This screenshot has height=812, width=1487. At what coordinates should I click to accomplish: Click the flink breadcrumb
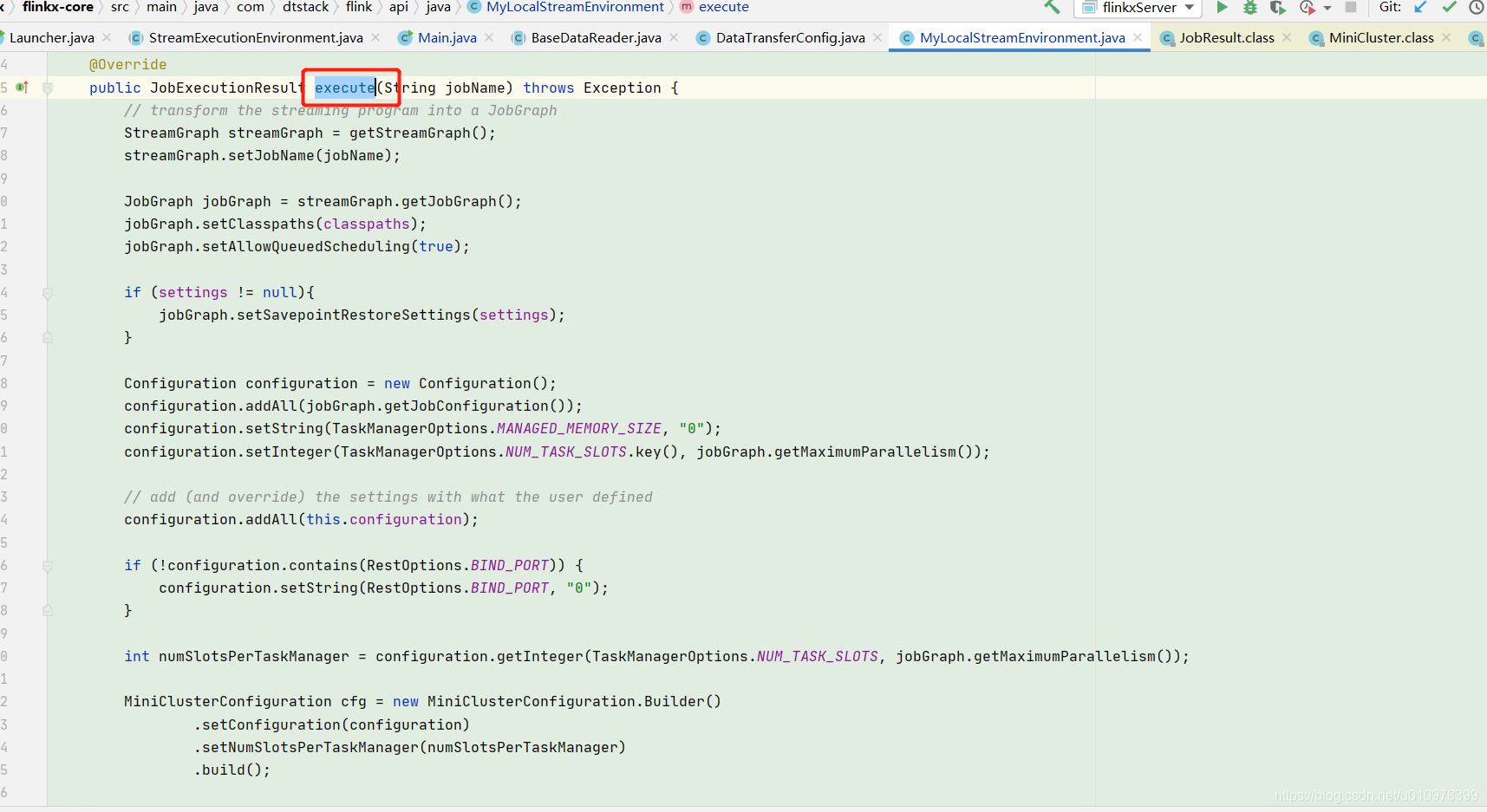point(359,7)
